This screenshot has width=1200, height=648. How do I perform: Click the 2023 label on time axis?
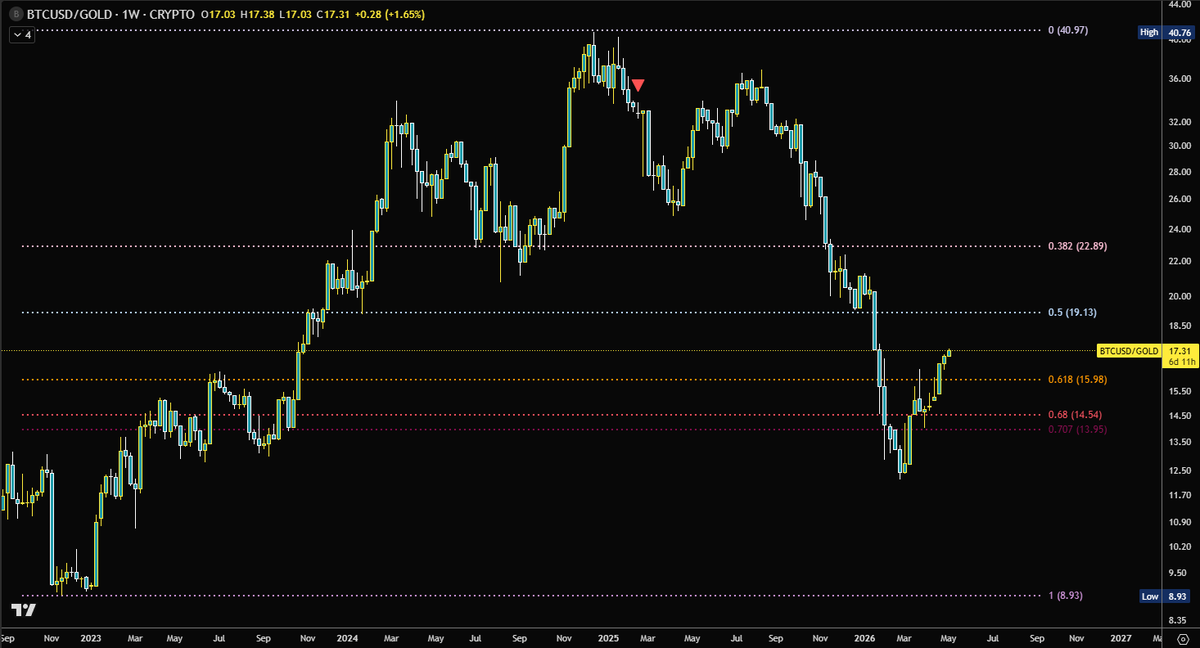tap(90, 636)
